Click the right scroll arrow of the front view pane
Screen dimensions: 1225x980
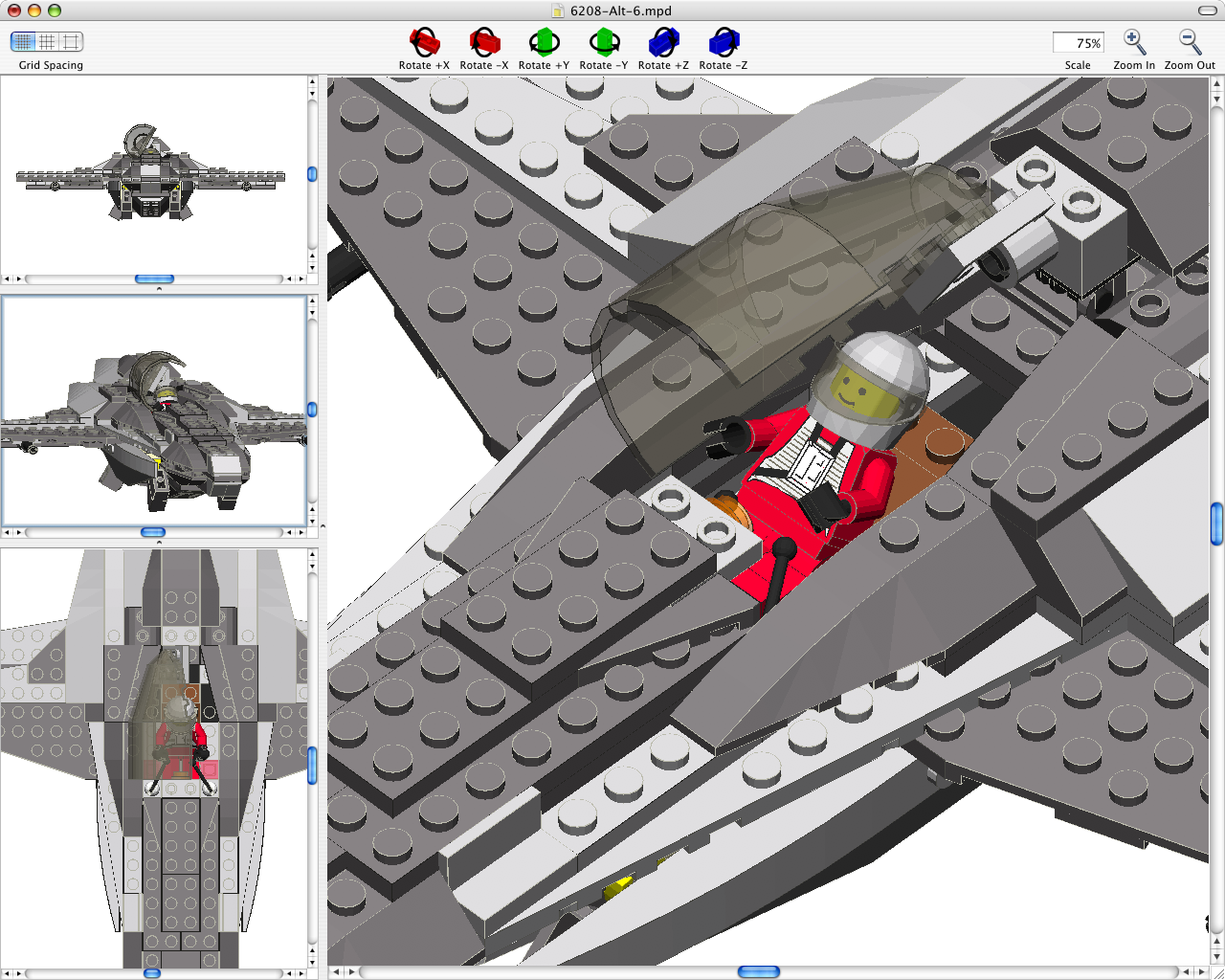tap(300, 278)
